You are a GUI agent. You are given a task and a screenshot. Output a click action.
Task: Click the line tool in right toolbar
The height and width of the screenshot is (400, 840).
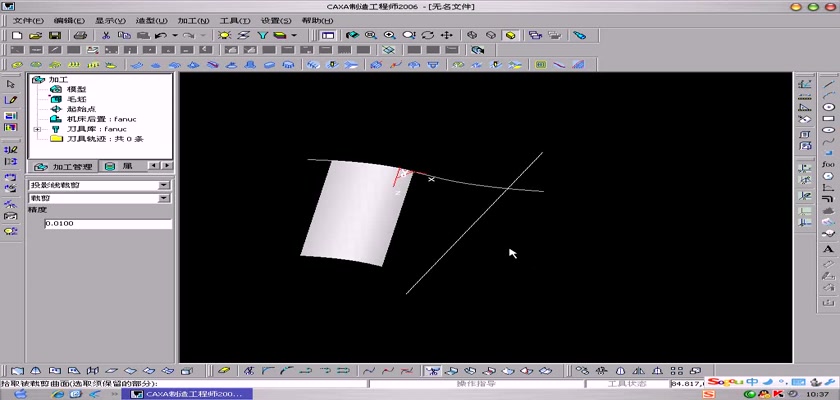pos(828,84)
